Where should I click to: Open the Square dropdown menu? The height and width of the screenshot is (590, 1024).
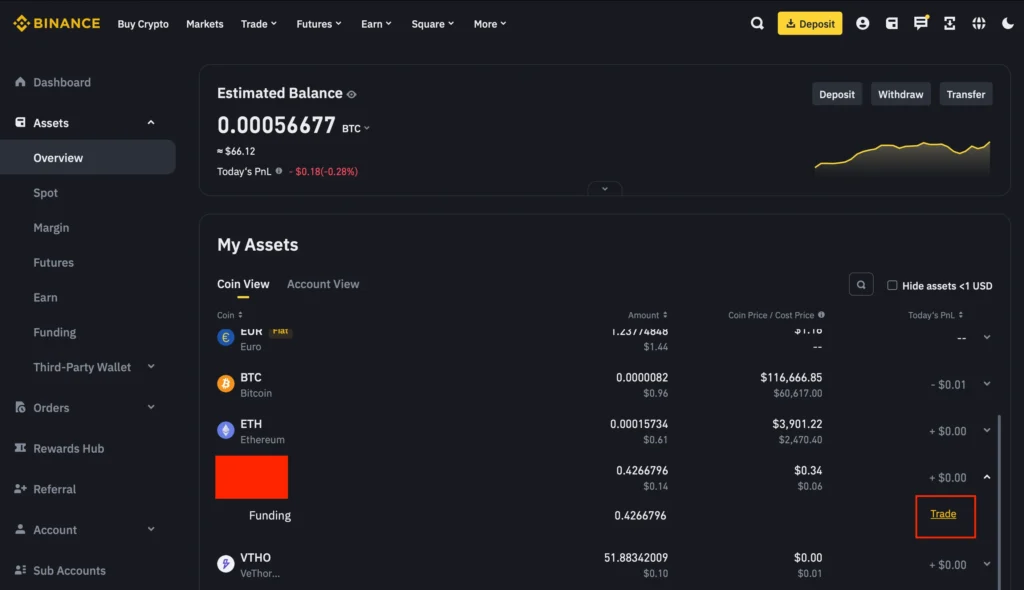pyautogui.click(x=432, y=24)
